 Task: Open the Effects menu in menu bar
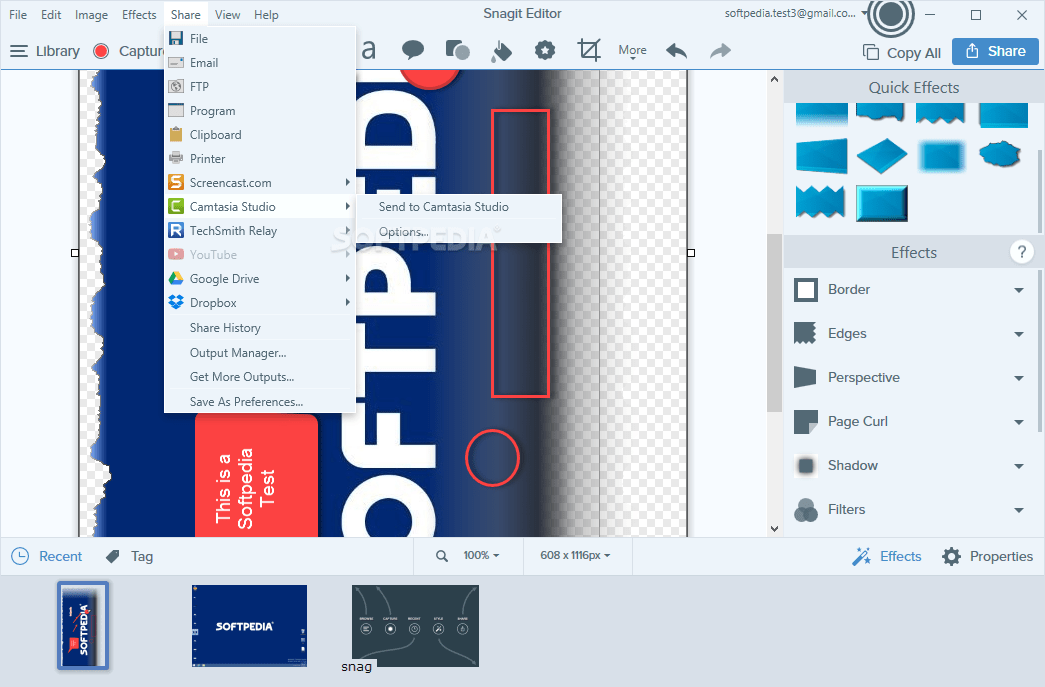pos(139,15)
